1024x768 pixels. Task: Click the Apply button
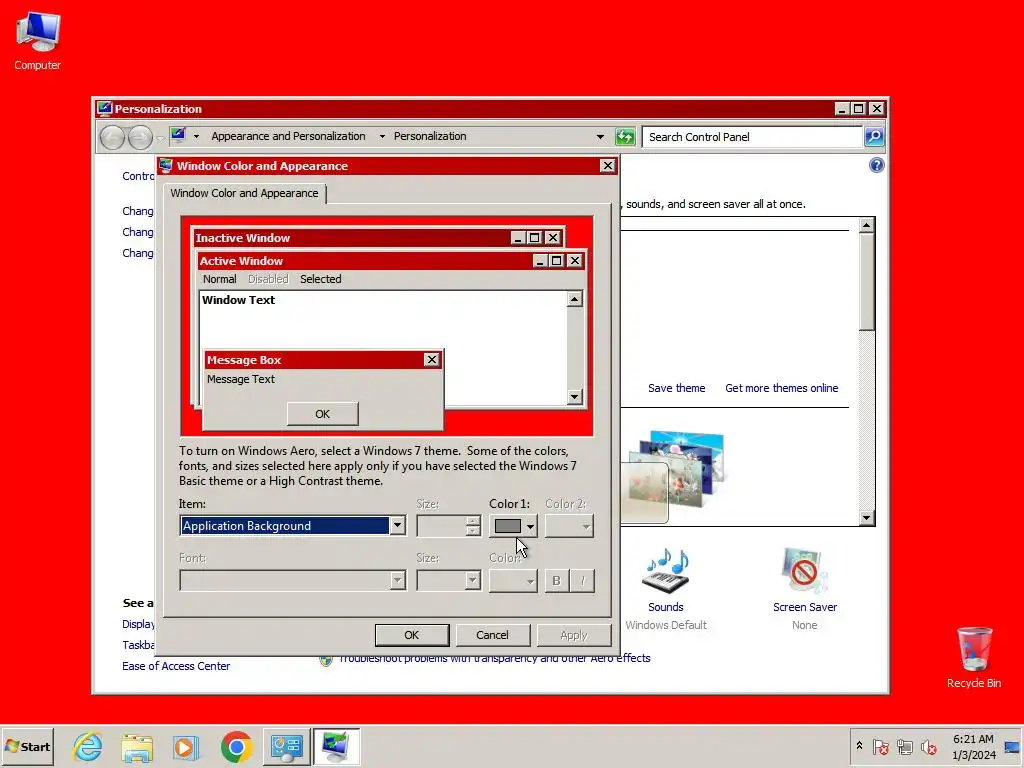[x=573, y=635]
